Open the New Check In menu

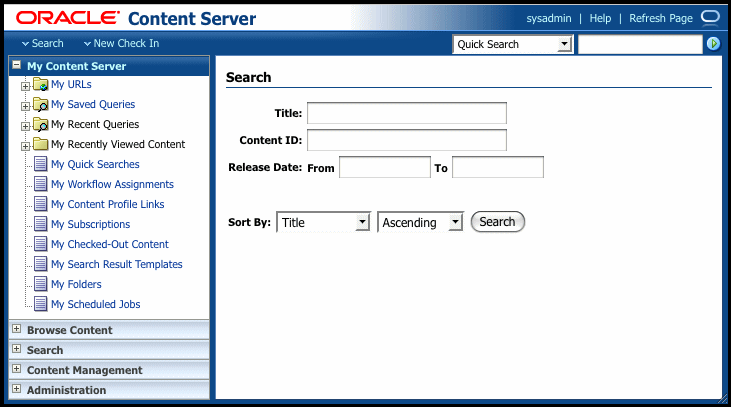[x=121, y=43]
